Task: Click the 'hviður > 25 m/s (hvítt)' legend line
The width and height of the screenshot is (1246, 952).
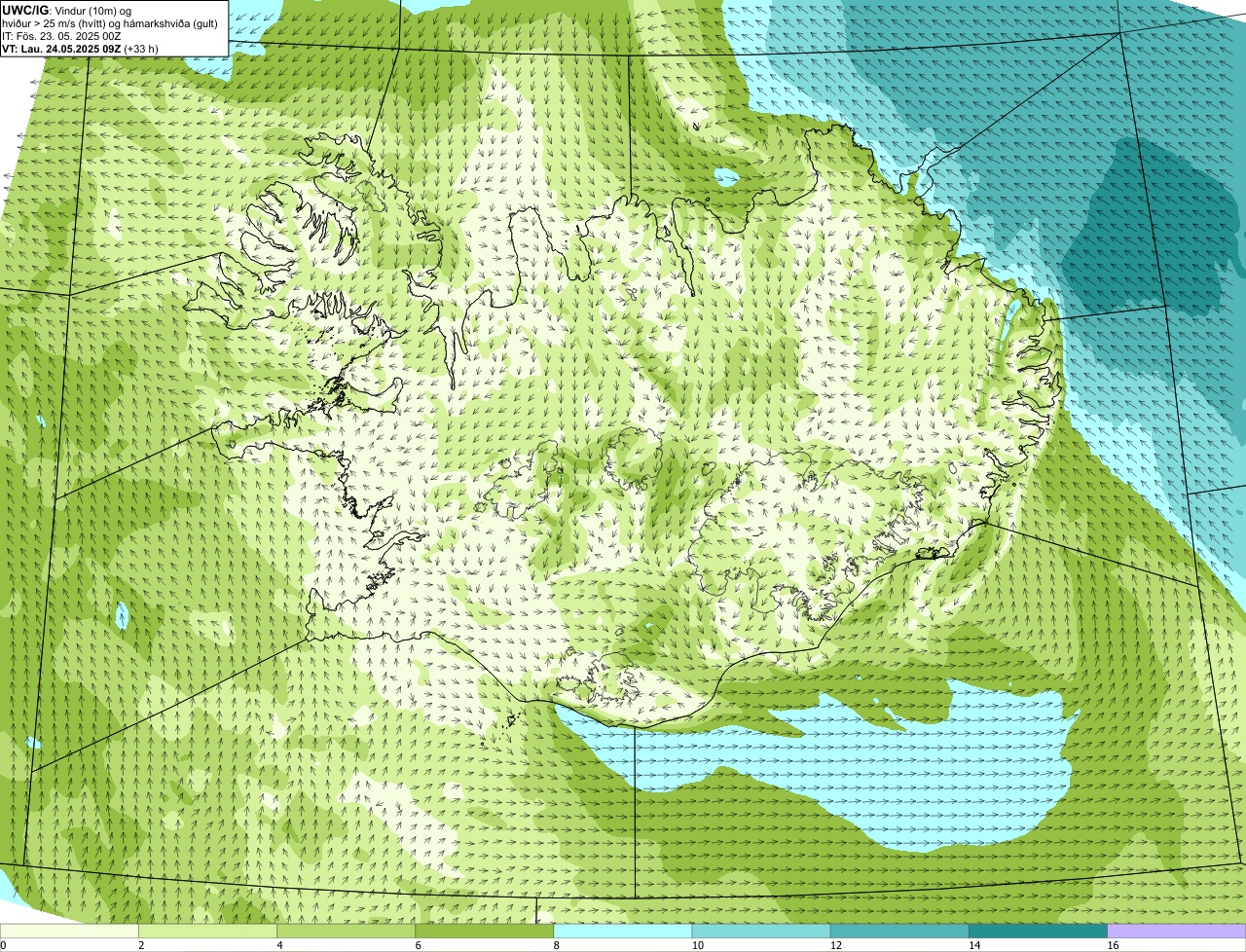Action: tap(109, 23)
